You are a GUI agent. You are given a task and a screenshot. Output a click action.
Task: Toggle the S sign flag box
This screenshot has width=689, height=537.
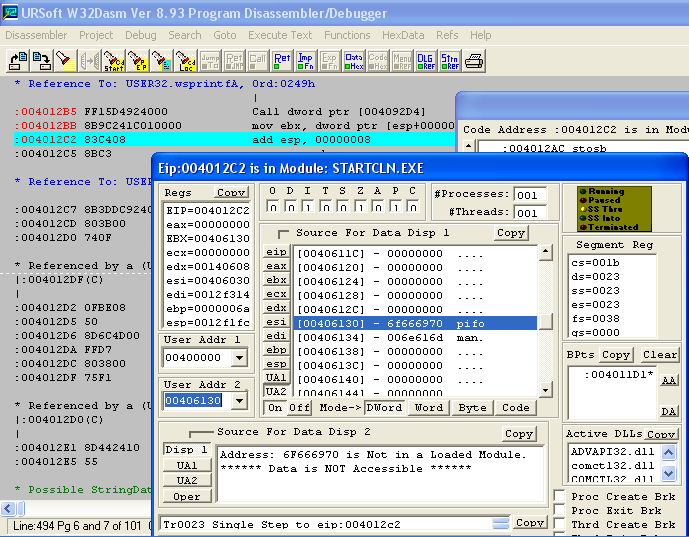pyautogui.click(x=343, y=207)
